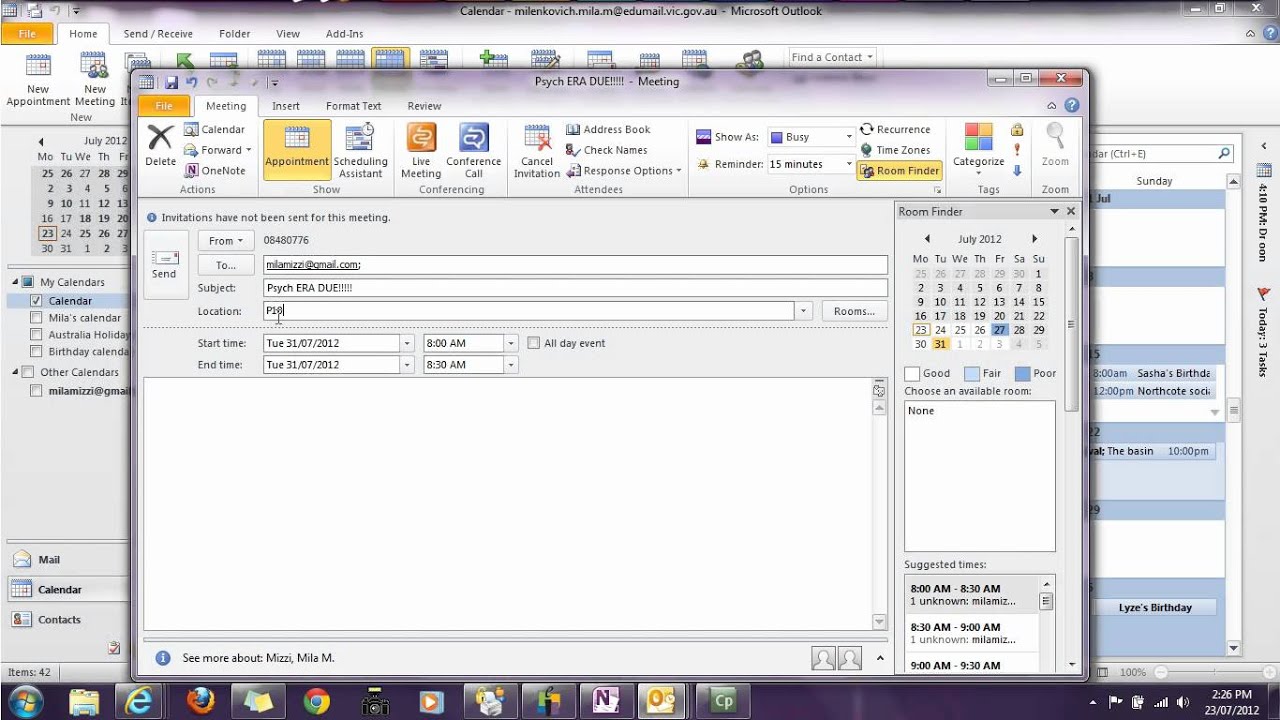
Task: Open the Categorize color menu
Action: 978,148
